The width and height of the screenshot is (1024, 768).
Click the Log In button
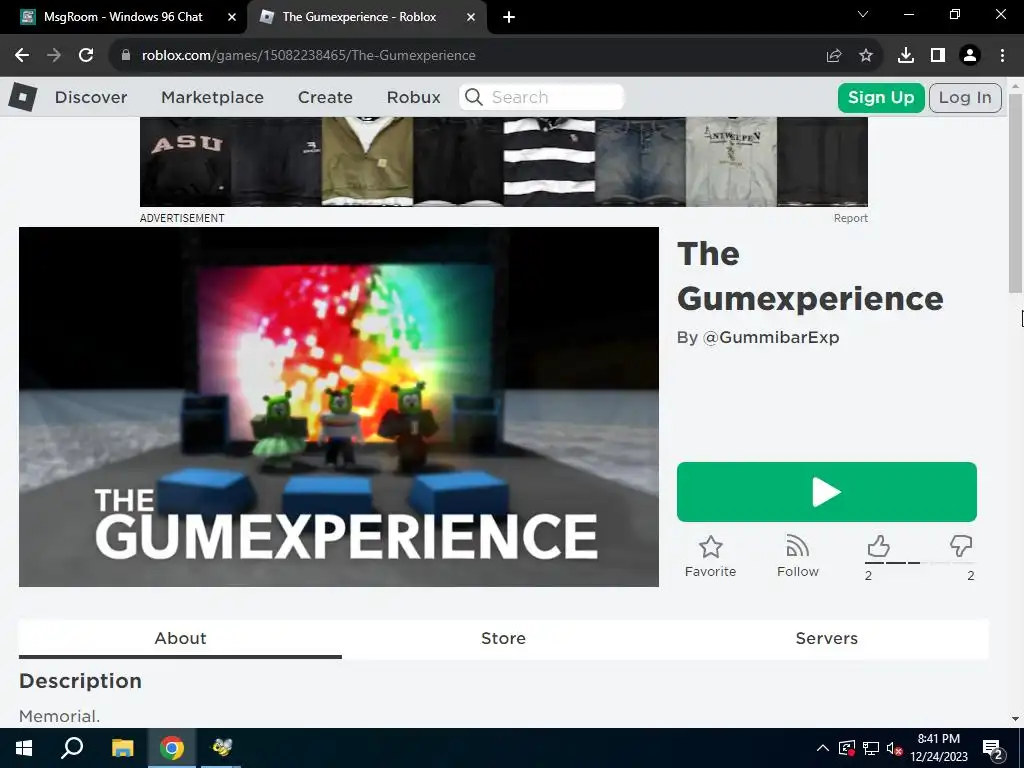tap(965, 98)
